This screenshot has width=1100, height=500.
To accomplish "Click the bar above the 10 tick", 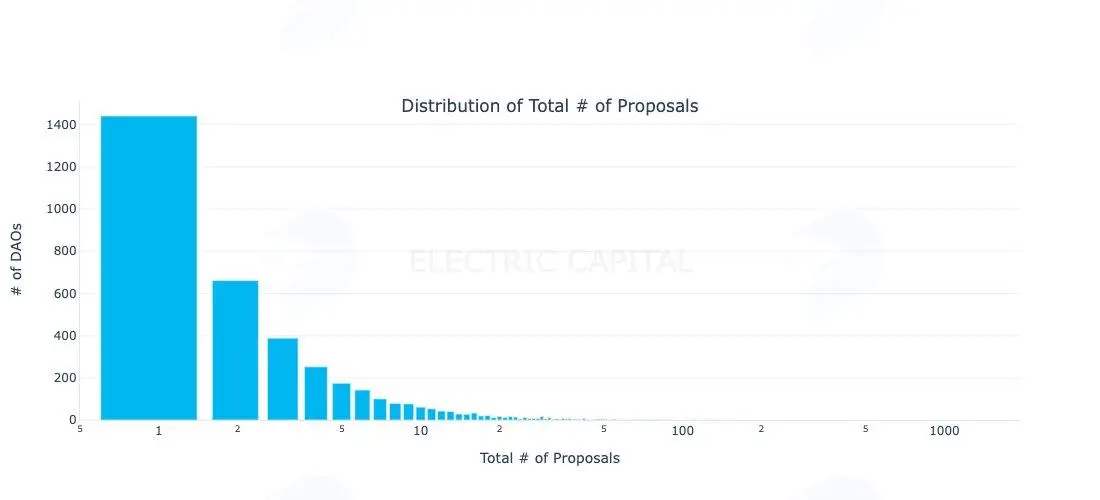I will pyautogui.click(x=421, y=414).
